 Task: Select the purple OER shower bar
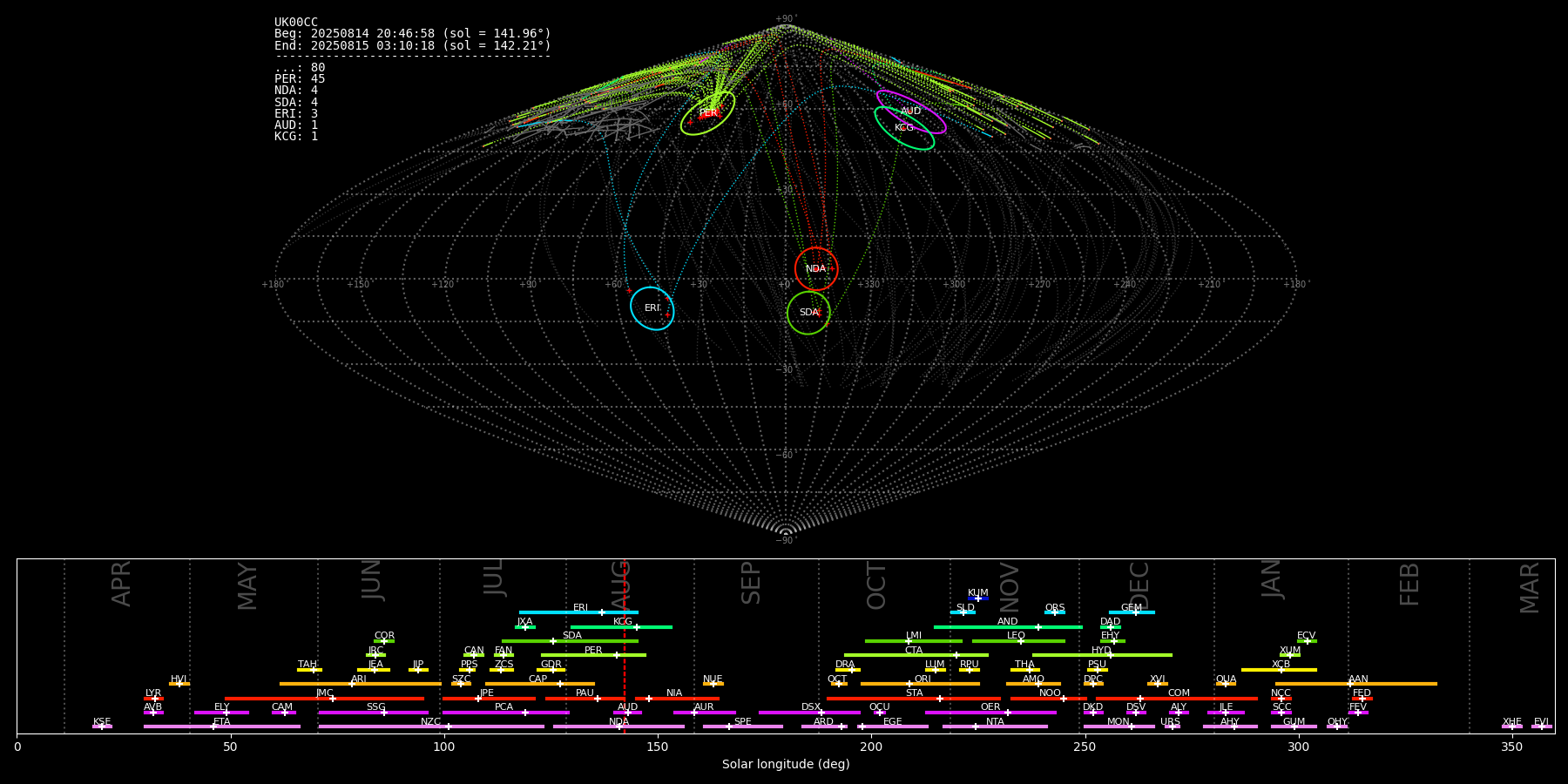pos(990,713)
